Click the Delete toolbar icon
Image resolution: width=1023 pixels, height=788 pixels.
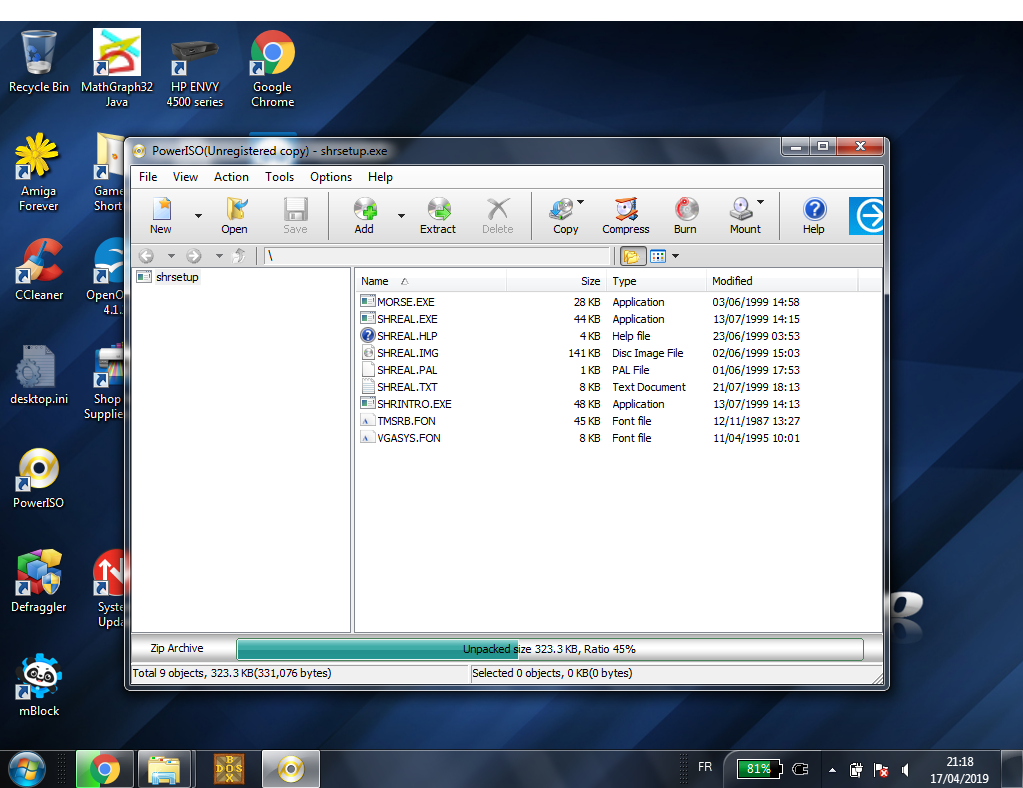pyautogui.click(x=498, y=215)
